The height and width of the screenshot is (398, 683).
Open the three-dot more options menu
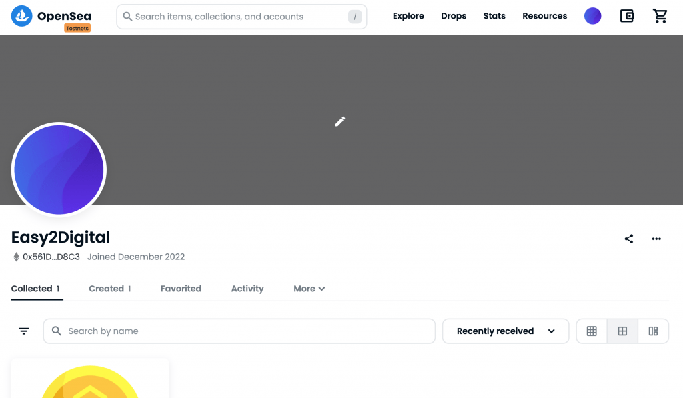tap(656, 239)
